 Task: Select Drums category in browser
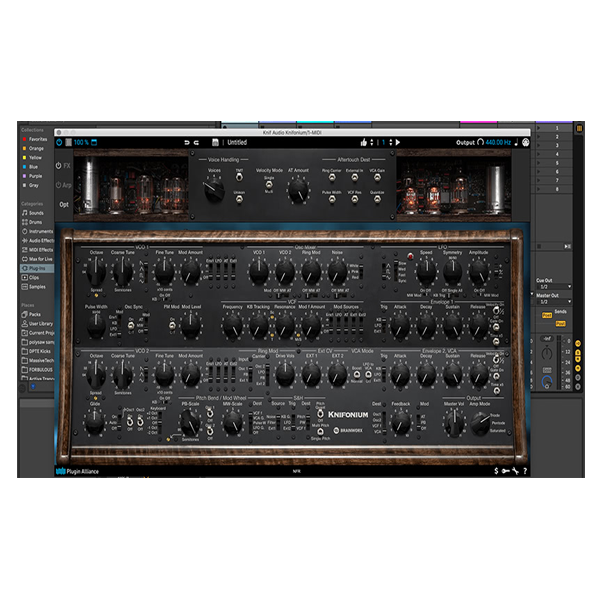[x=33, y=222]
